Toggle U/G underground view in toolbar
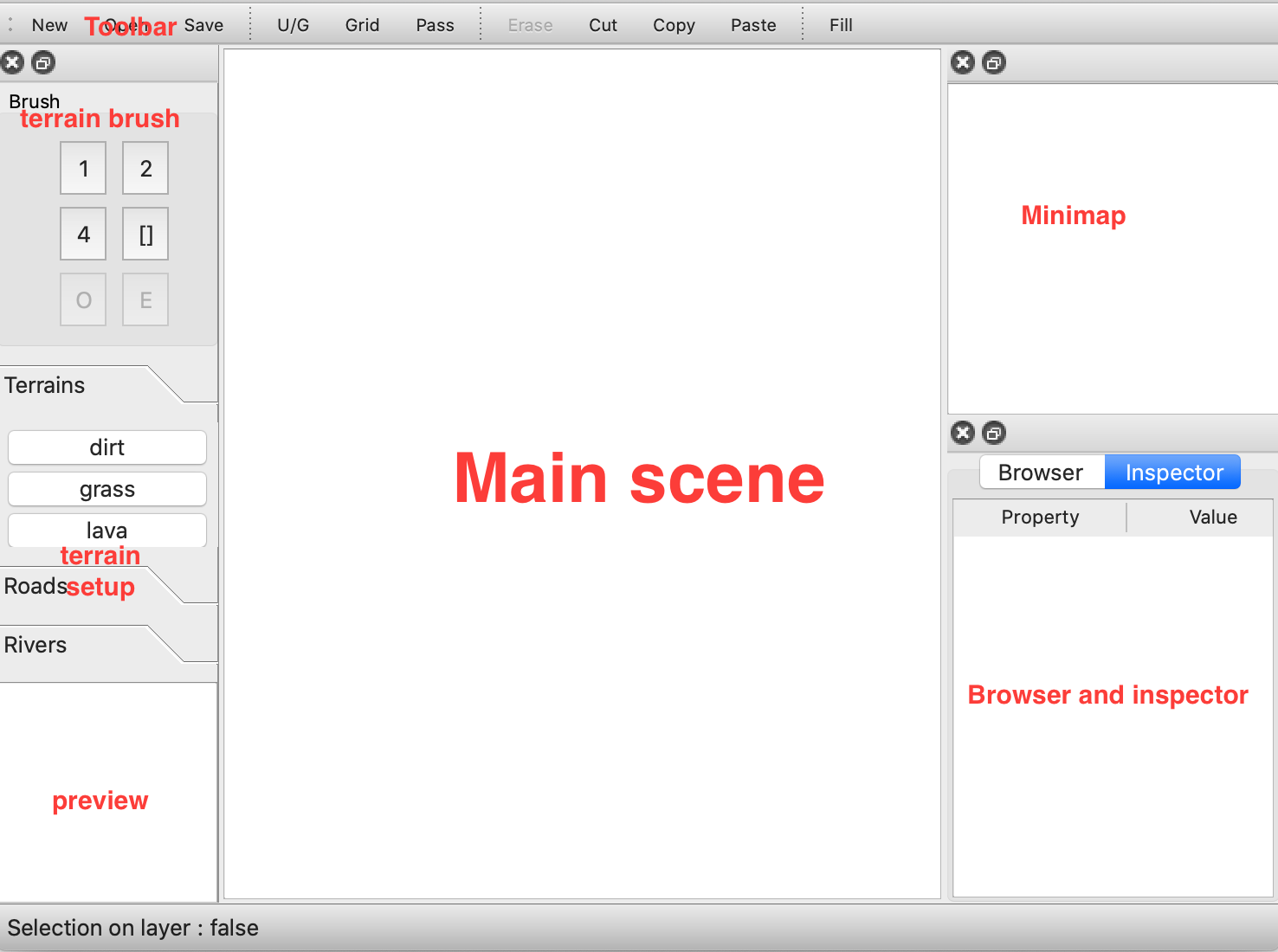Image resolution: width=1278 pixels, height=952 pixels. point(293,25)
